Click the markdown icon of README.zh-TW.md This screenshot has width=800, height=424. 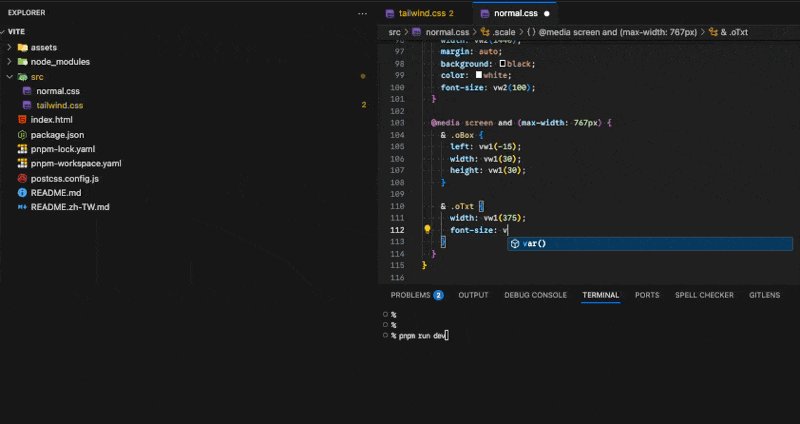coord(22,207)
